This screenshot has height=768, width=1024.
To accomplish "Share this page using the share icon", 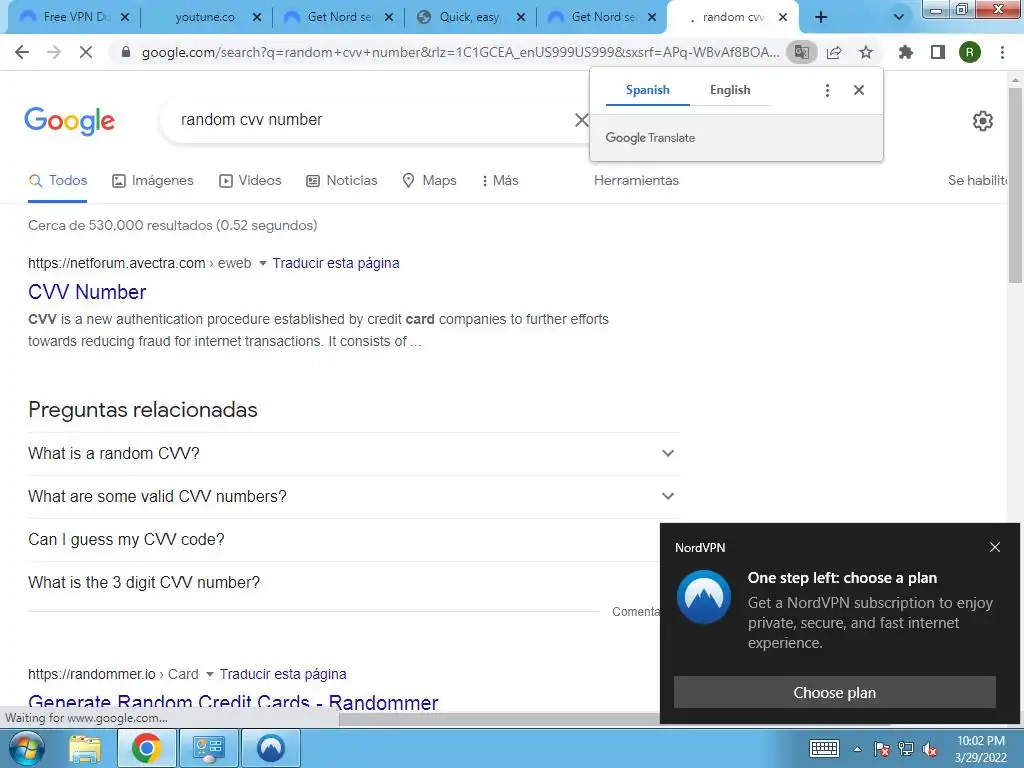I will click(x=834, y=52).
